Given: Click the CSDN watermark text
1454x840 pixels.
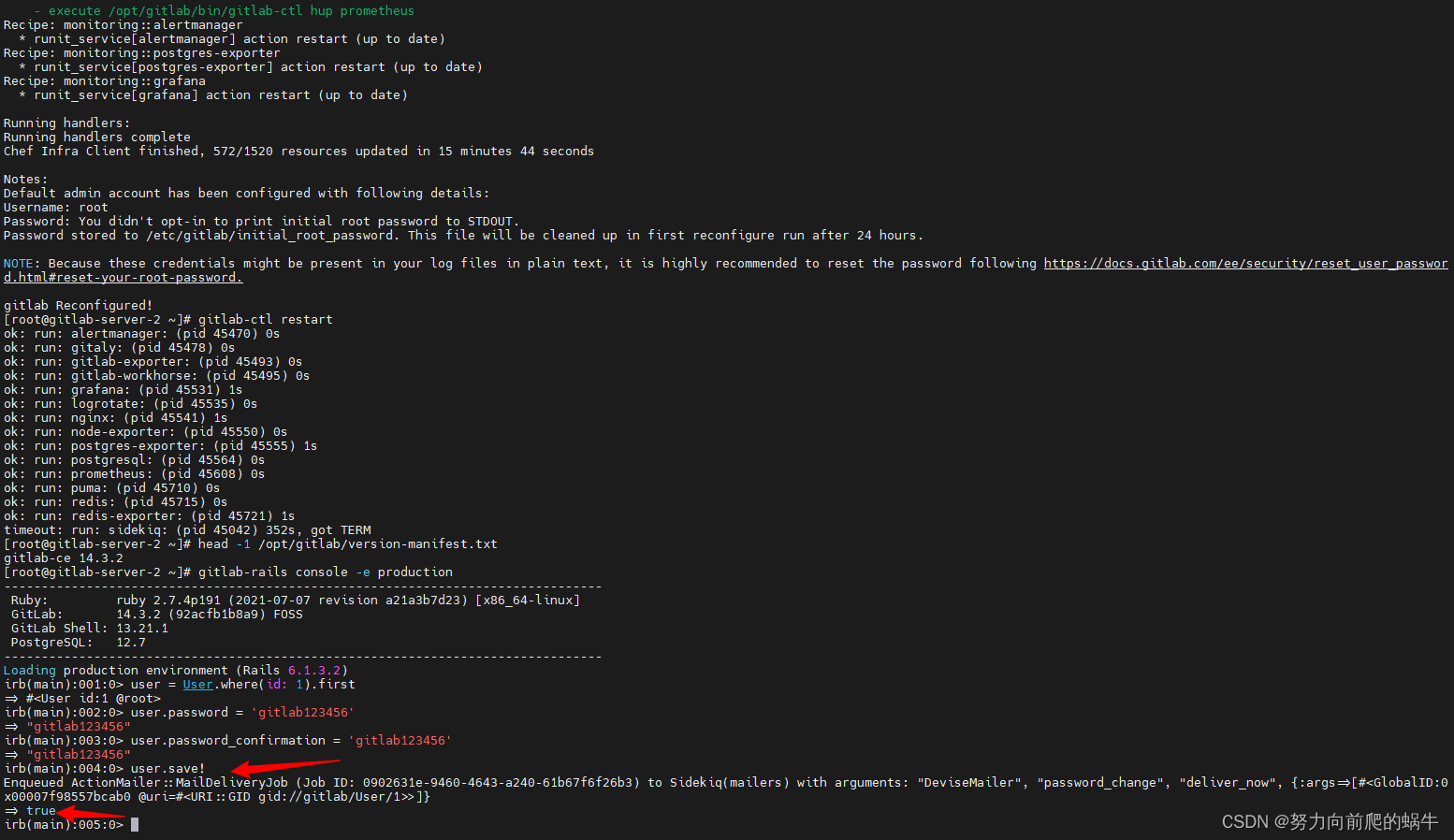Looking at the screenshot, I should tap(1330, 821).
